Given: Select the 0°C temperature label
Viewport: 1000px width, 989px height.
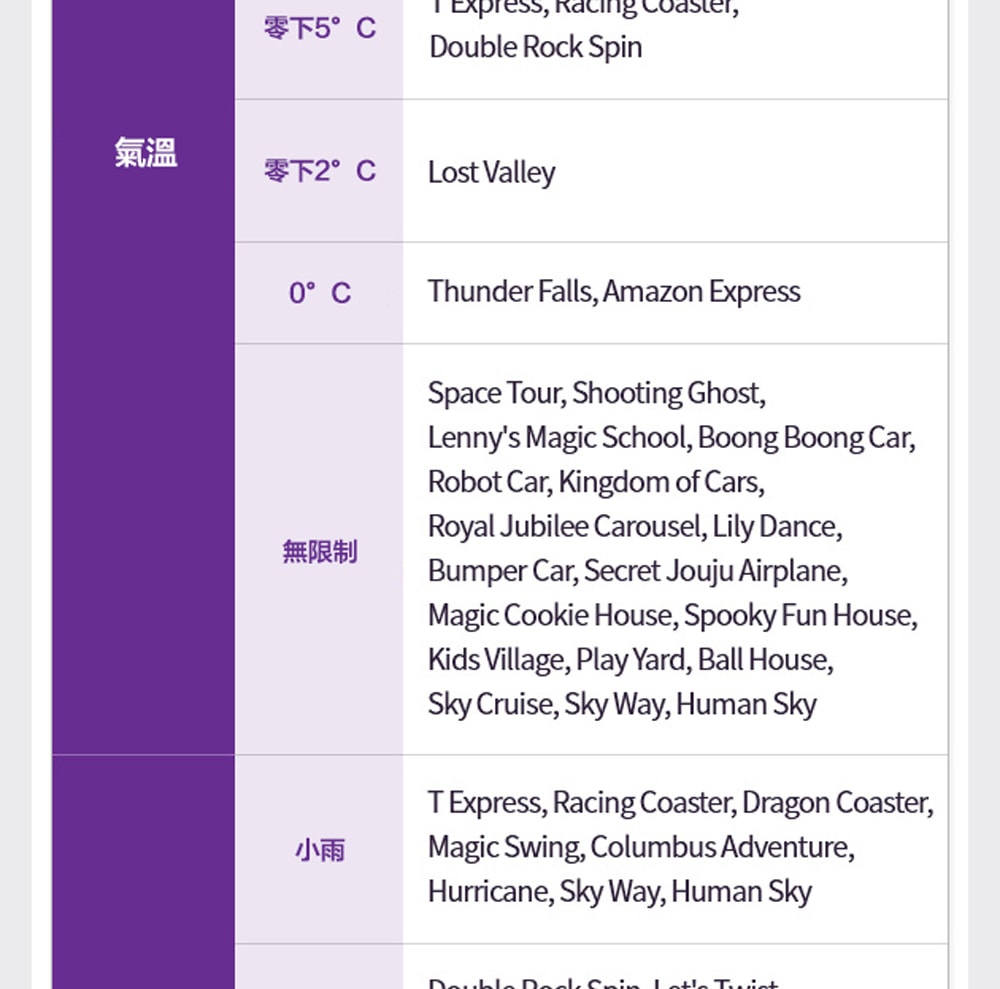Looking at the screenshot, I should pos(319,293).
